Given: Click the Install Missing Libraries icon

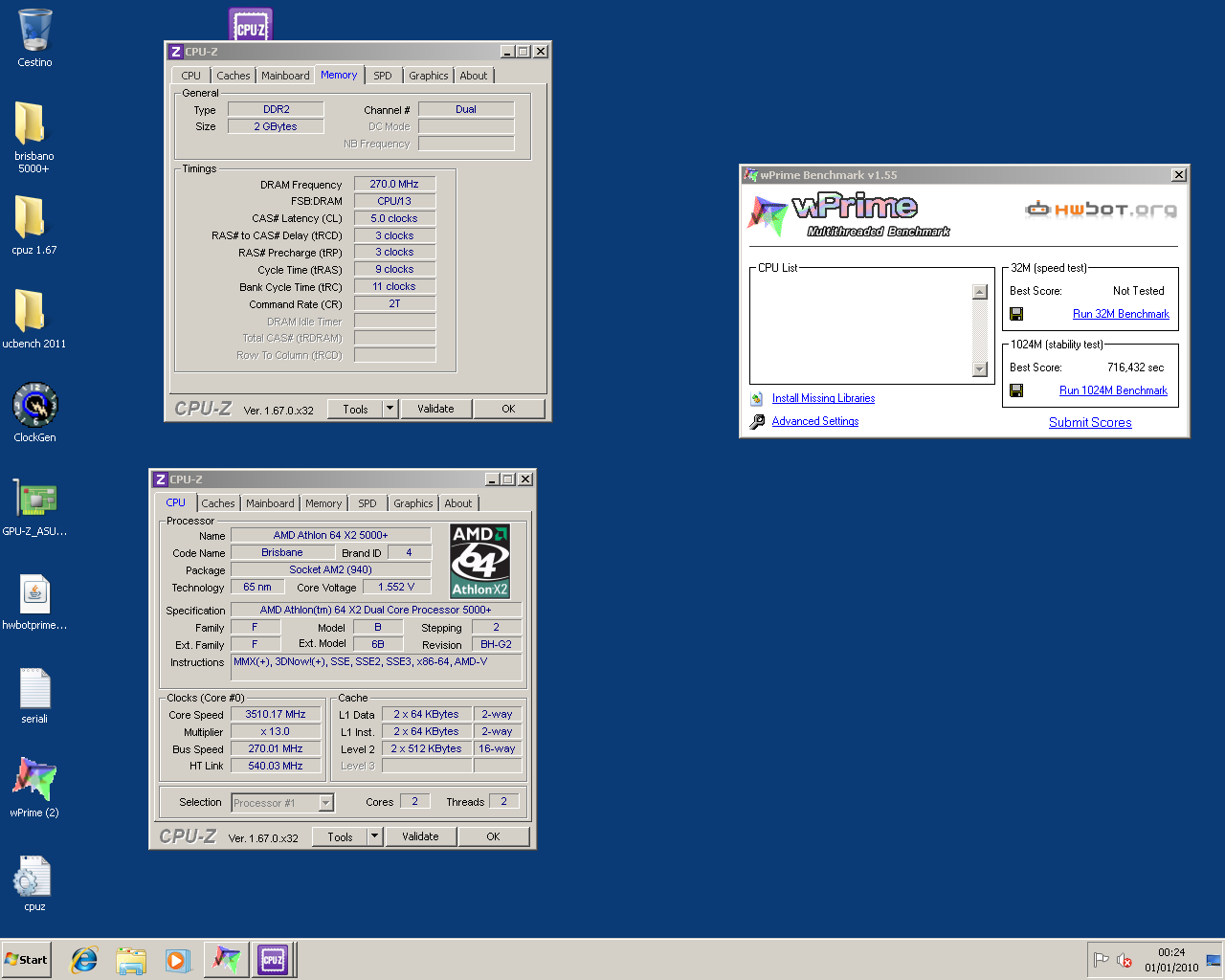Looking at the screenshot, I should [756, 398].
